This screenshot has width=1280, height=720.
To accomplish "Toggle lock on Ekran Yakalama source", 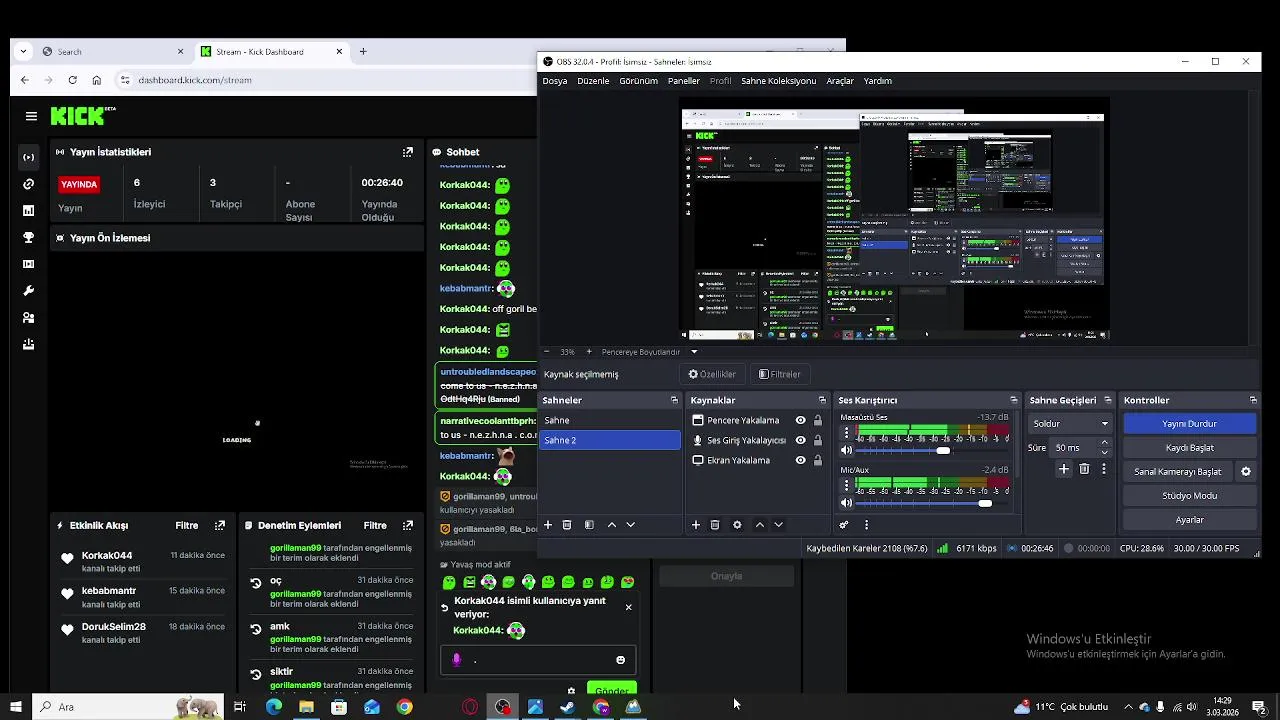I will [x=818, y=460].
